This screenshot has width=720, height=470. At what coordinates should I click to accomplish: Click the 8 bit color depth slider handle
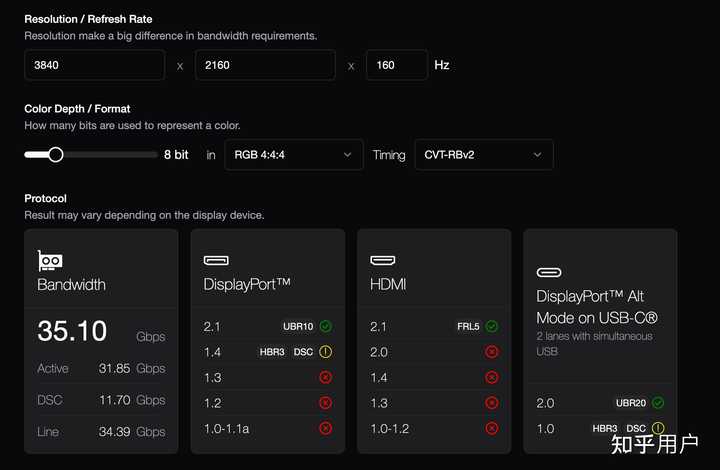[x=56, y=154]
